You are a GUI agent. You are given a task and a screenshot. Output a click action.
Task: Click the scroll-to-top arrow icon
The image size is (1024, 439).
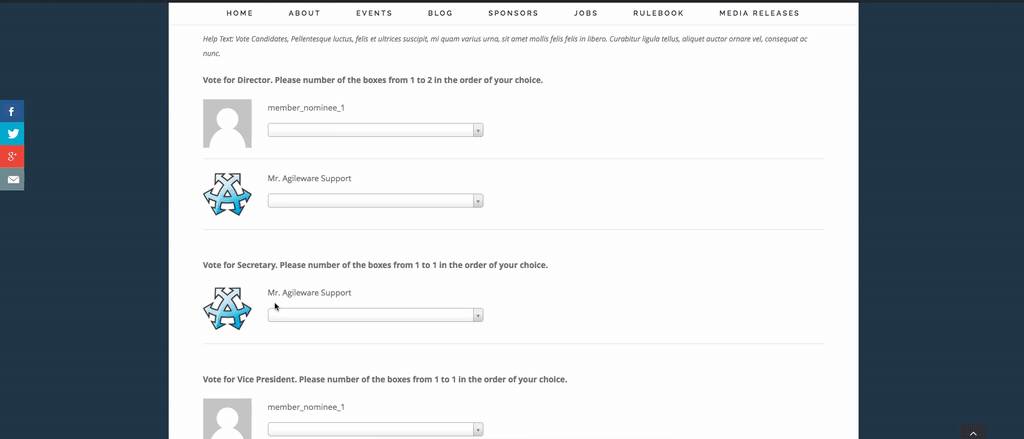pos(974,432)
